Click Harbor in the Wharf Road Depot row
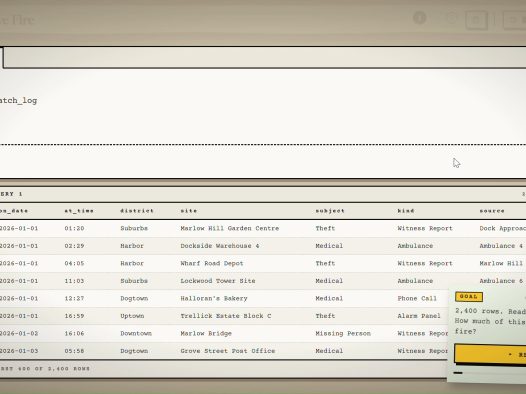The height and width of the screenshot is (394, 526). (132, 263)
